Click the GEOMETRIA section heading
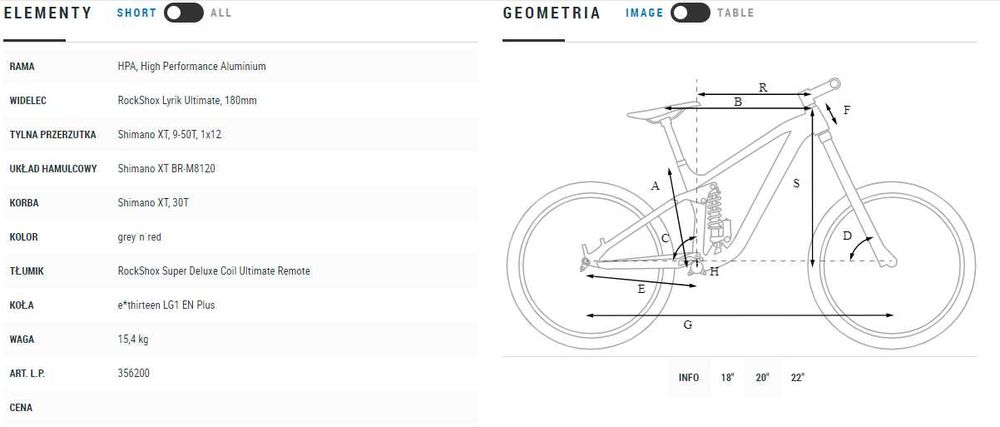This screenshot has height=427, width=1000. click(552, 14)
